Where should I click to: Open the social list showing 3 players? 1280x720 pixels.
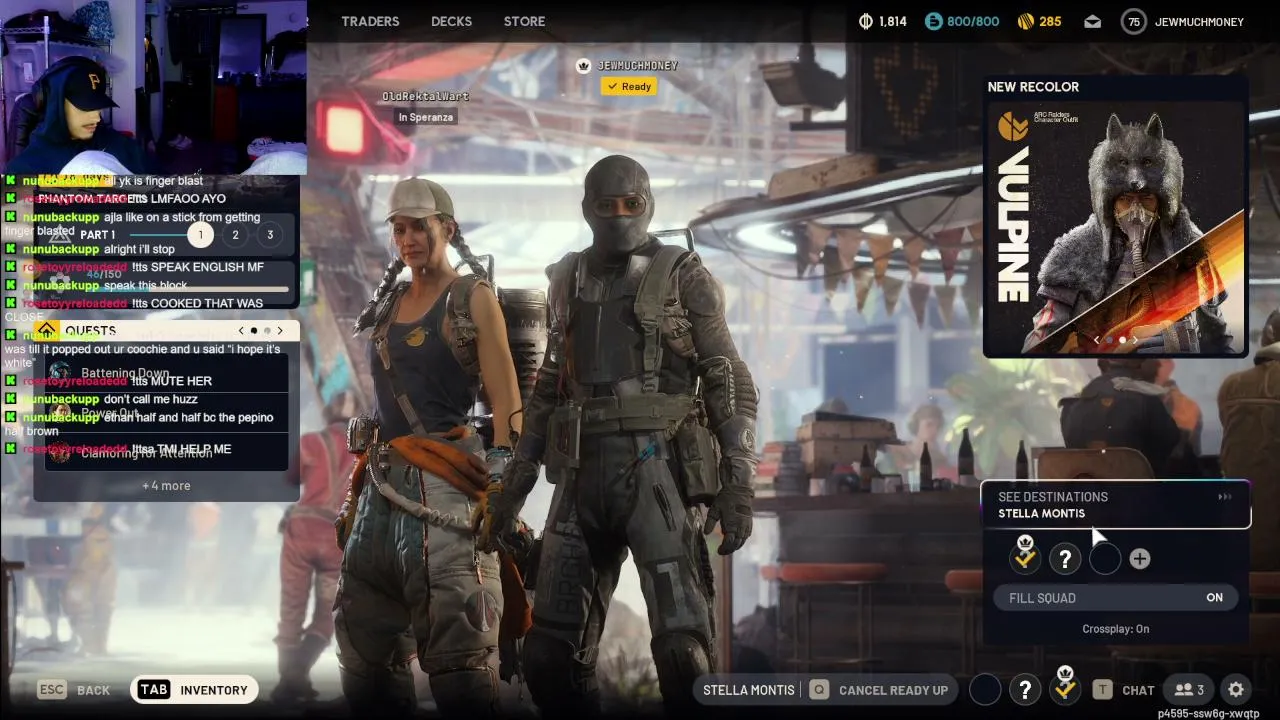coord(1189,690)
